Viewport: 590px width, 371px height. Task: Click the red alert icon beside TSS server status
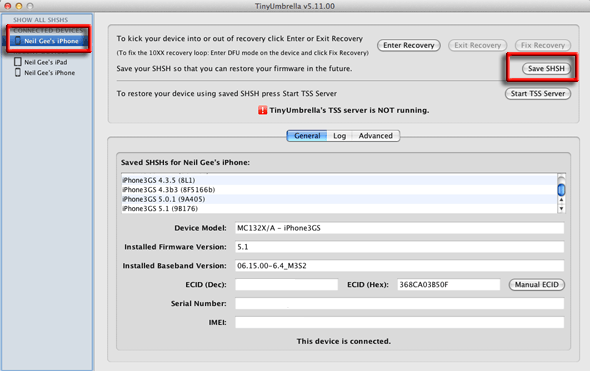point(262,110)
